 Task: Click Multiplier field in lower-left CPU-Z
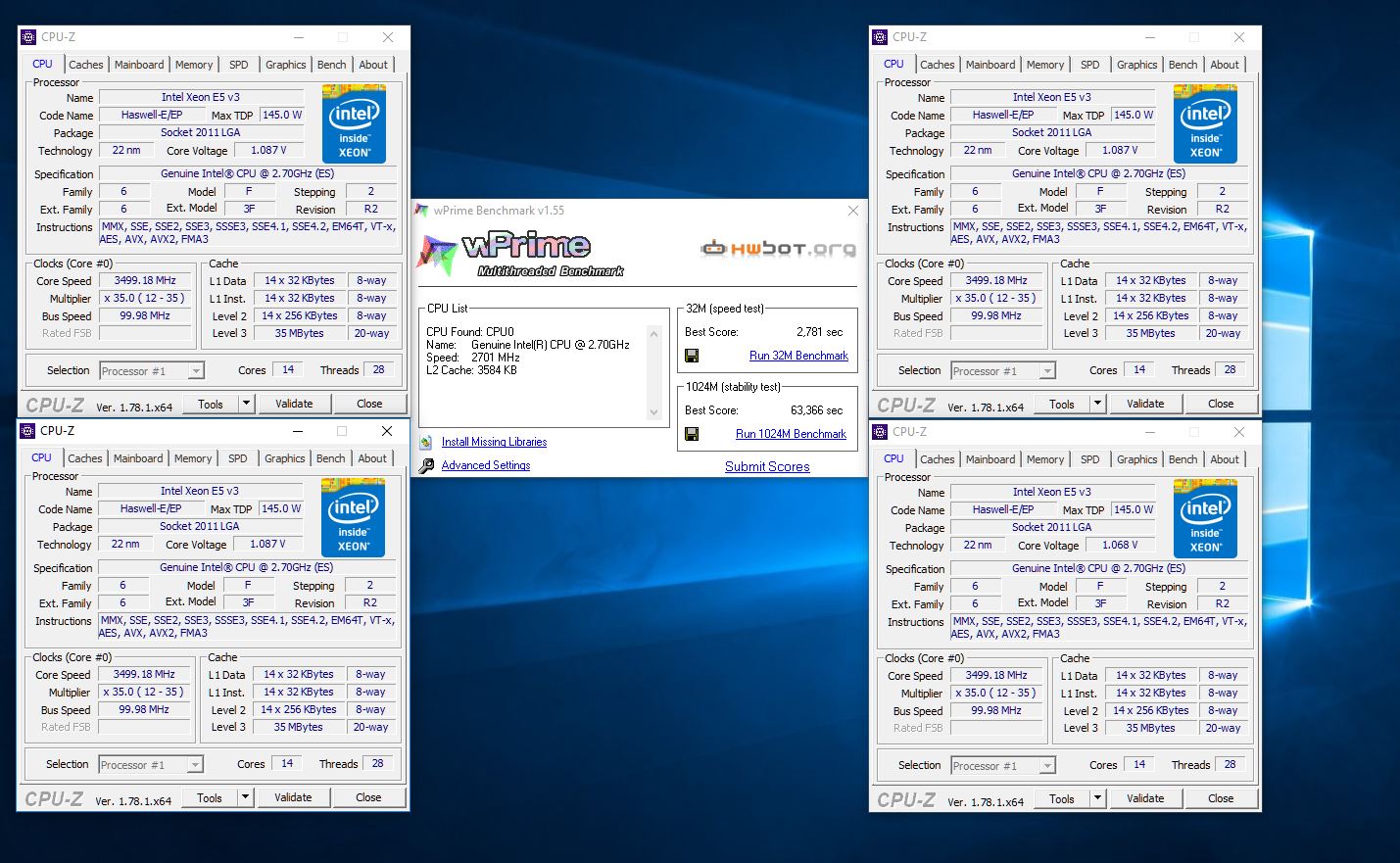pyautogui.click(x=144, y=692)
